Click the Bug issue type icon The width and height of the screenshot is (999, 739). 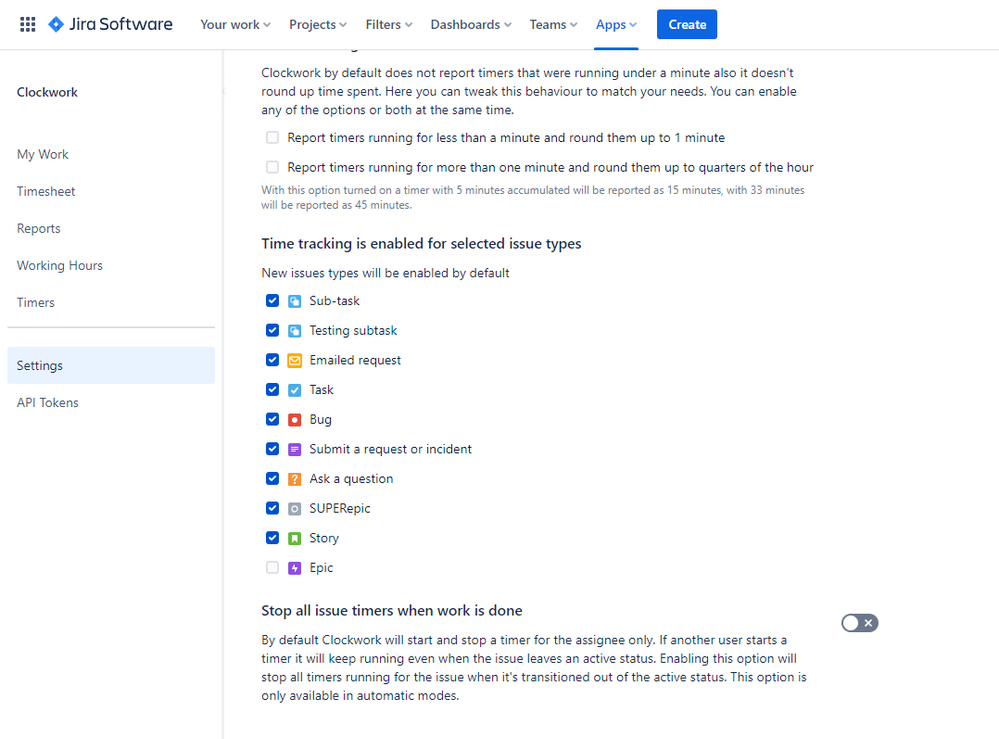(295, 419)
